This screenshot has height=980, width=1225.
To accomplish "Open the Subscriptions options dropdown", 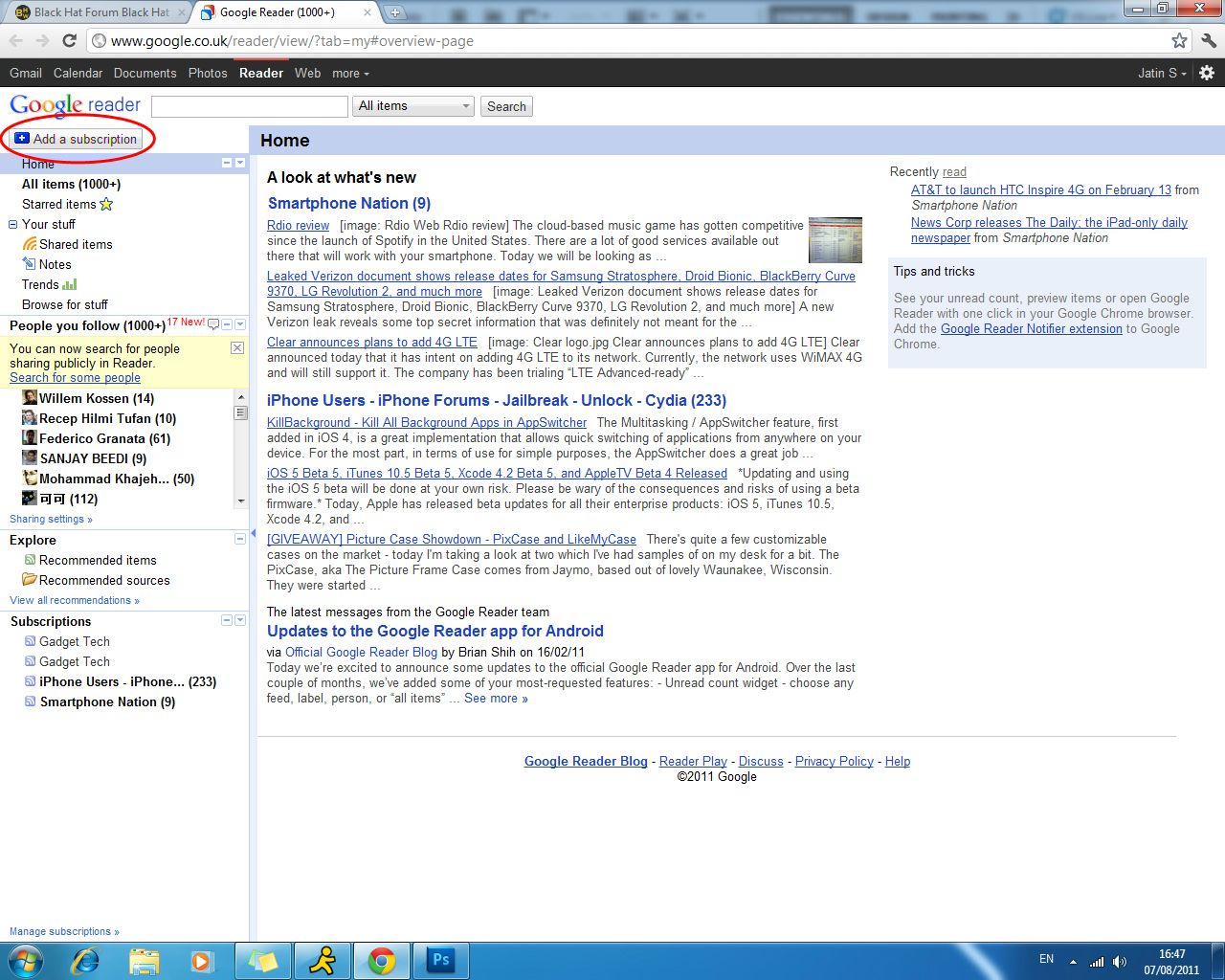I will [x=240, y=620].
